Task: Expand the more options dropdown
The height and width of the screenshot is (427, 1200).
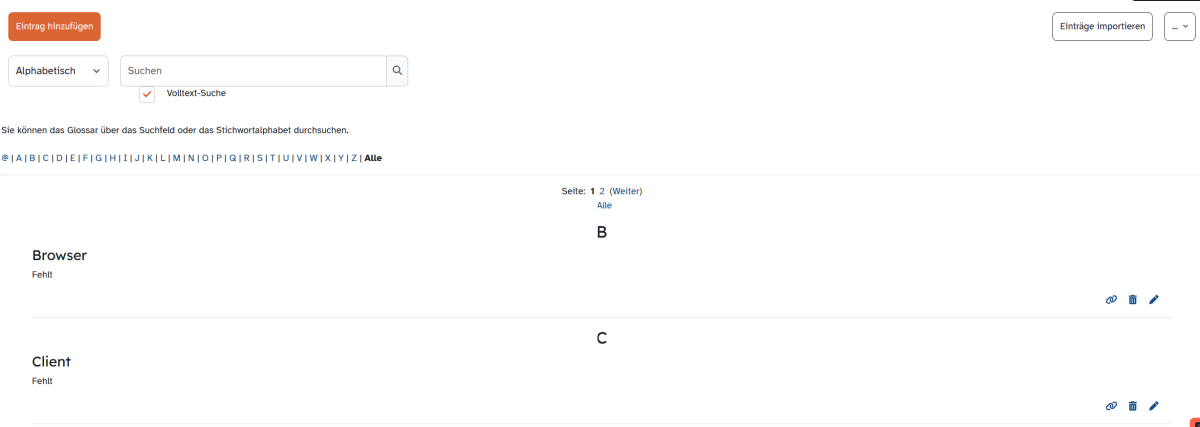Action: point(1180,26)
